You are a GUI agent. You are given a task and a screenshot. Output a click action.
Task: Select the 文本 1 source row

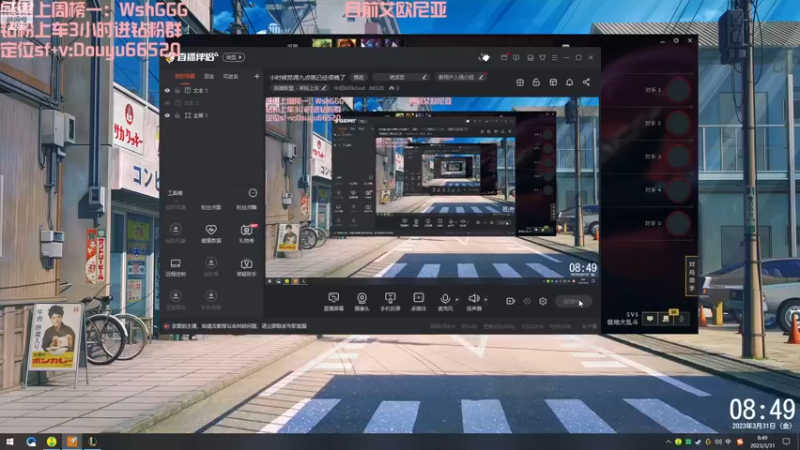(x=212, y=90)
